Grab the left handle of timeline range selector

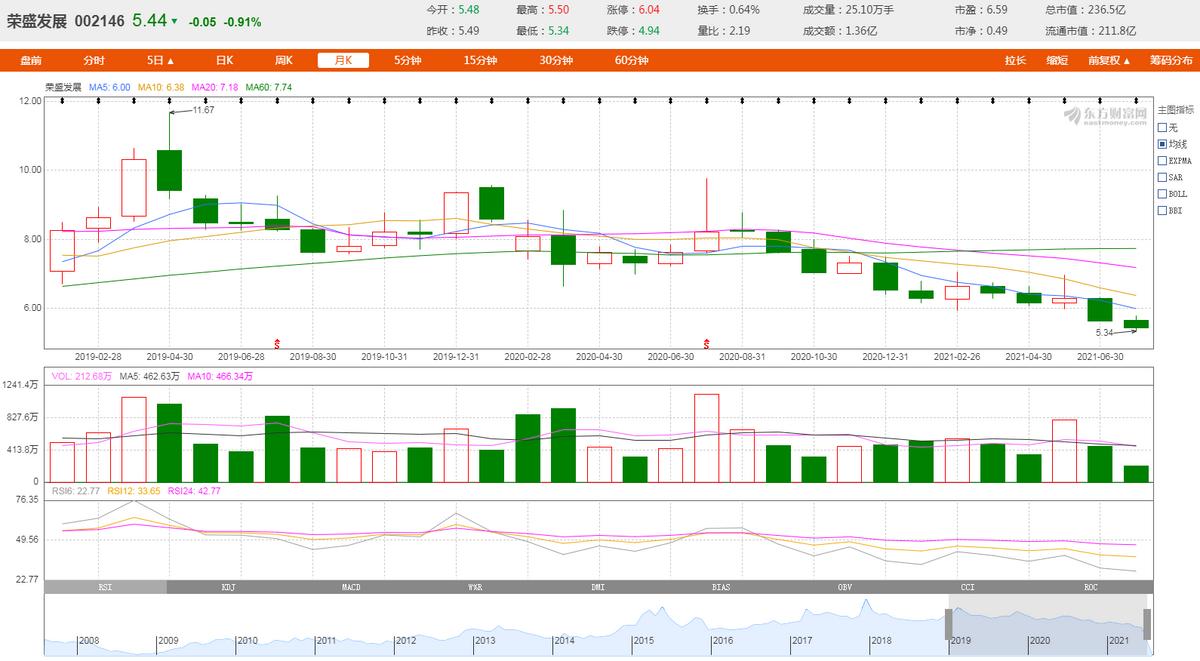(948, 624)
